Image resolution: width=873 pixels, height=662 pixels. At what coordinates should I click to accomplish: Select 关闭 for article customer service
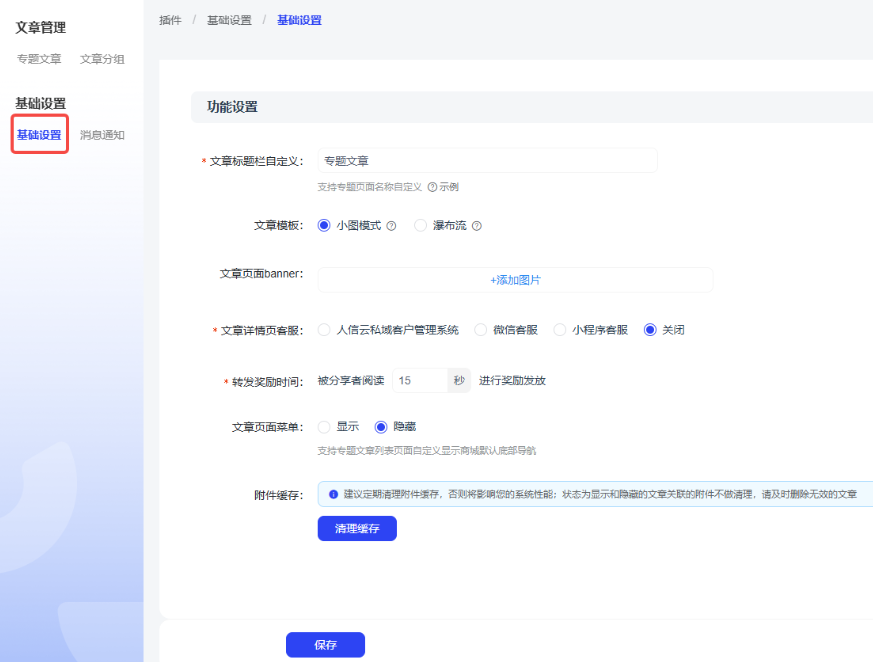(x=650, y=330)
